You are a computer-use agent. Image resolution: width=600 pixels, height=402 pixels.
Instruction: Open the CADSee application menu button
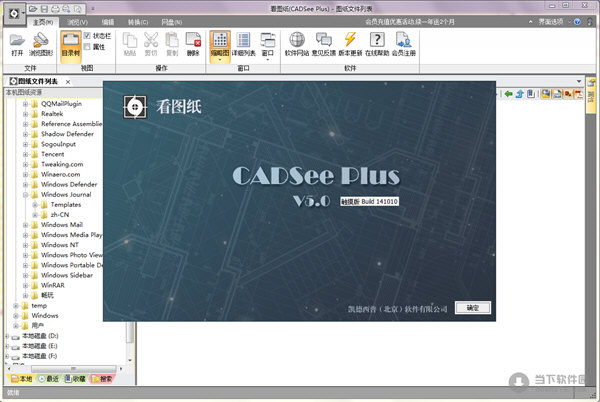pyautogui.click(x=15, y=14)
